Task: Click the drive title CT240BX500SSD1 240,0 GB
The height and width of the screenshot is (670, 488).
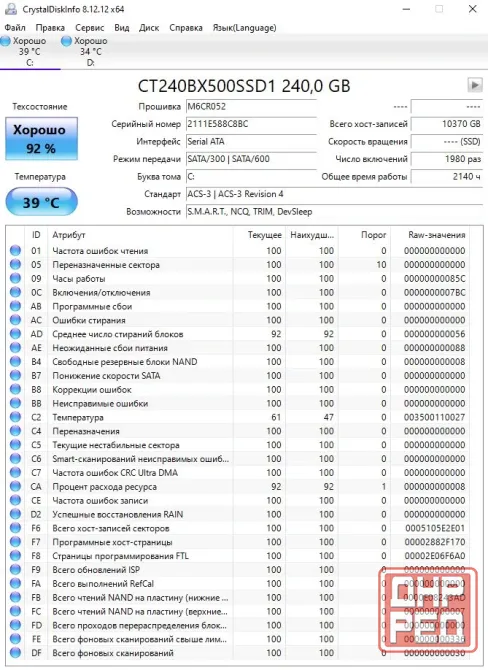Action: [244, 86]
